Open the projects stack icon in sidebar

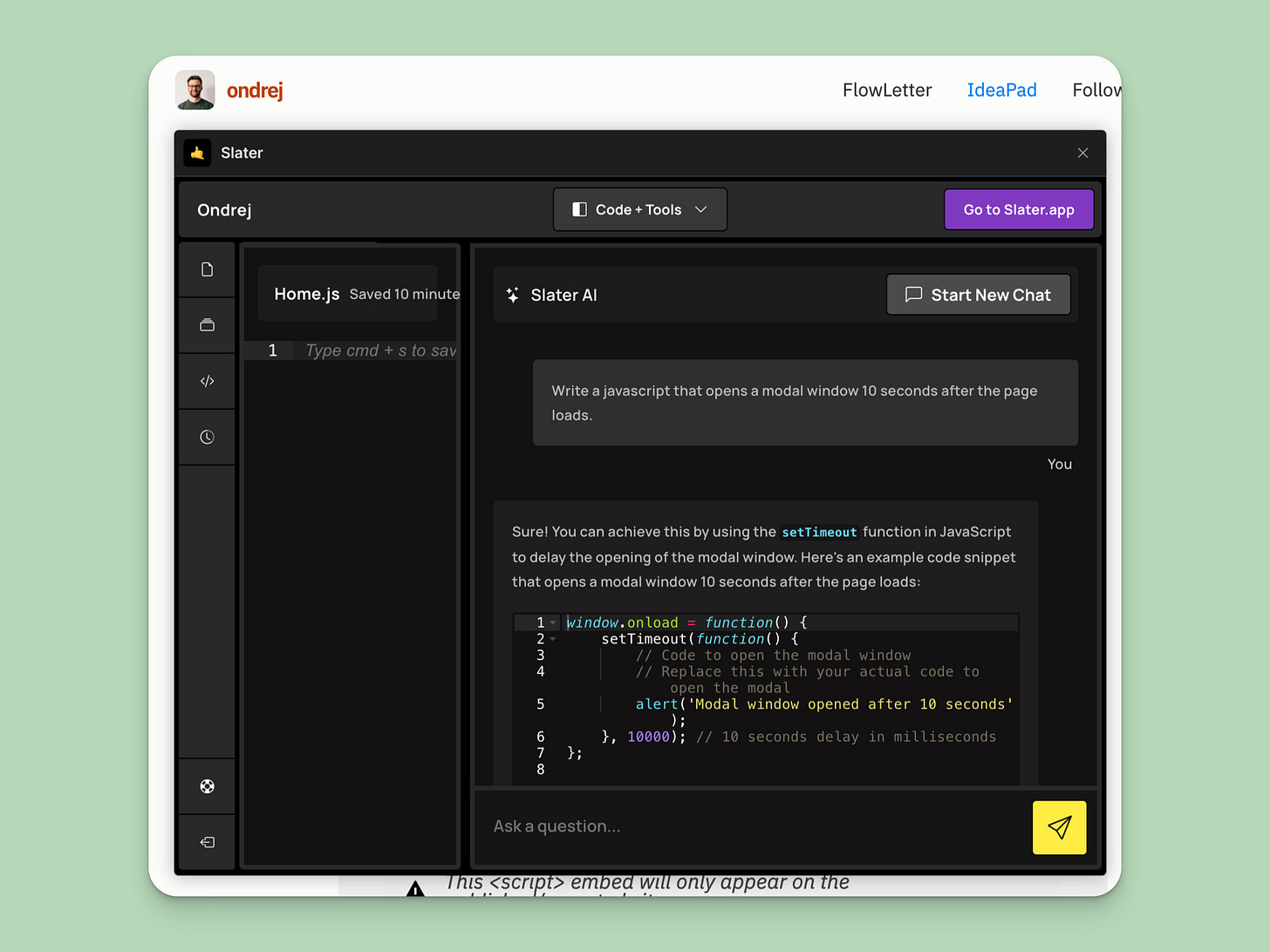tap(207, 325)
